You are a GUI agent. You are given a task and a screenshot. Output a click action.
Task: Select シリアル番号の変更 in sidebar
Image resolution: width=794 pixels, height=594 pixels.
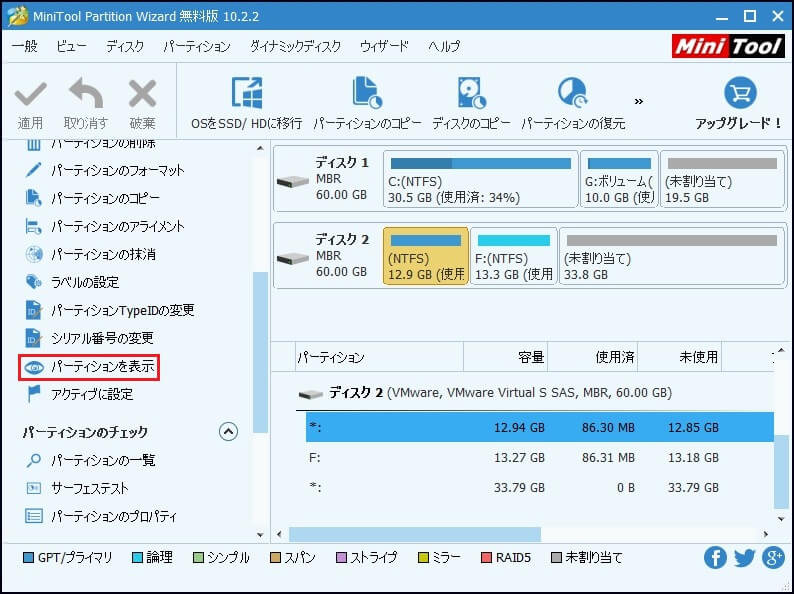point(89,338)
